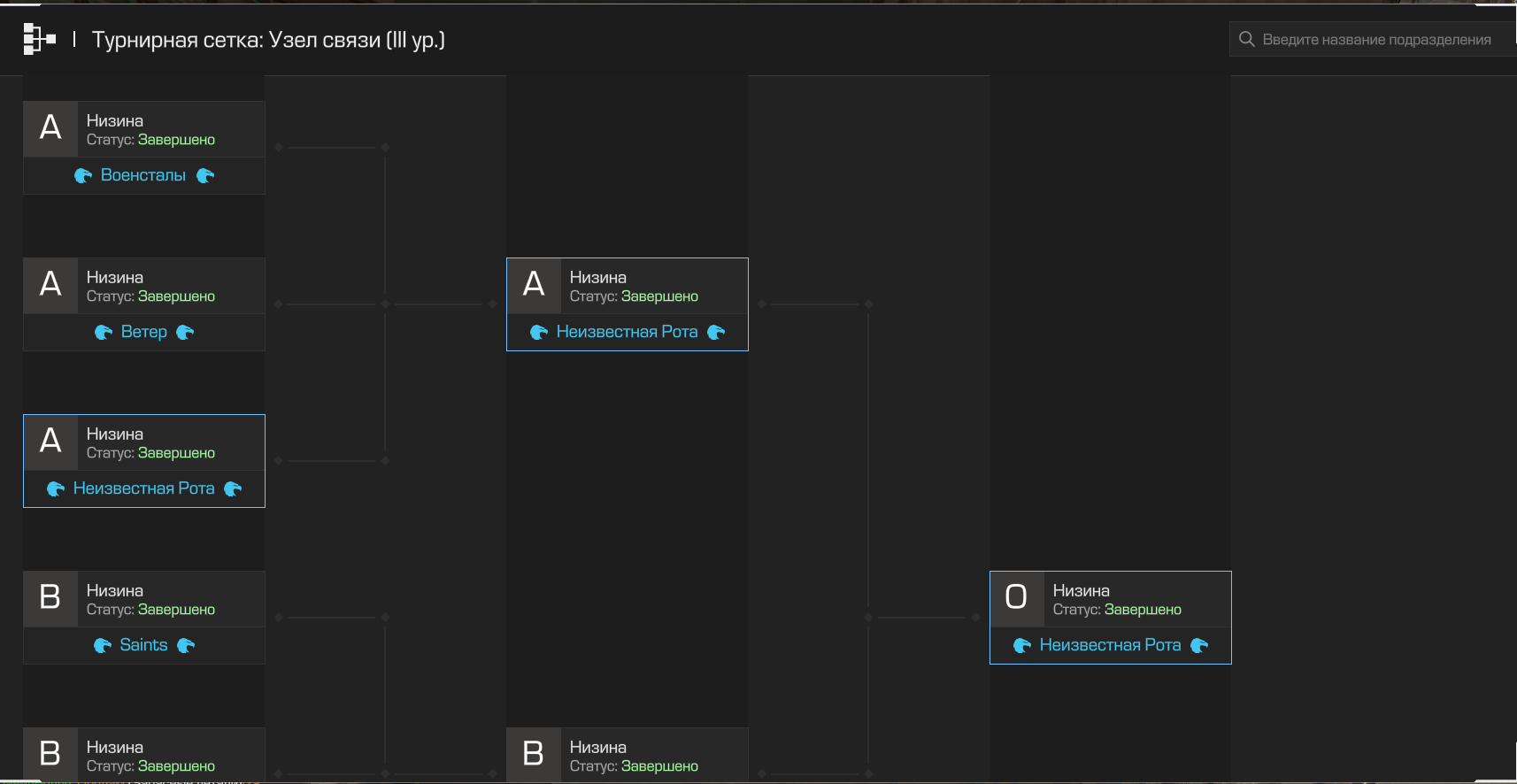Click eagle icon right of Военсталы
Screen dimensions: 1517x784
(x=205, y=176)
